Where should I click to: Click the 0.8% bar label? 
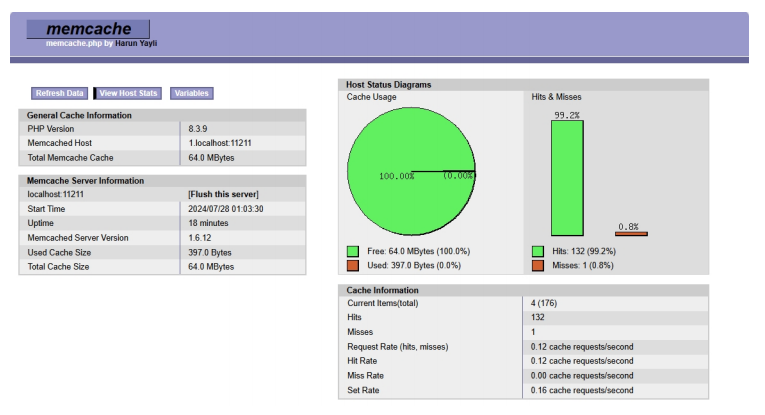[628, 227]
